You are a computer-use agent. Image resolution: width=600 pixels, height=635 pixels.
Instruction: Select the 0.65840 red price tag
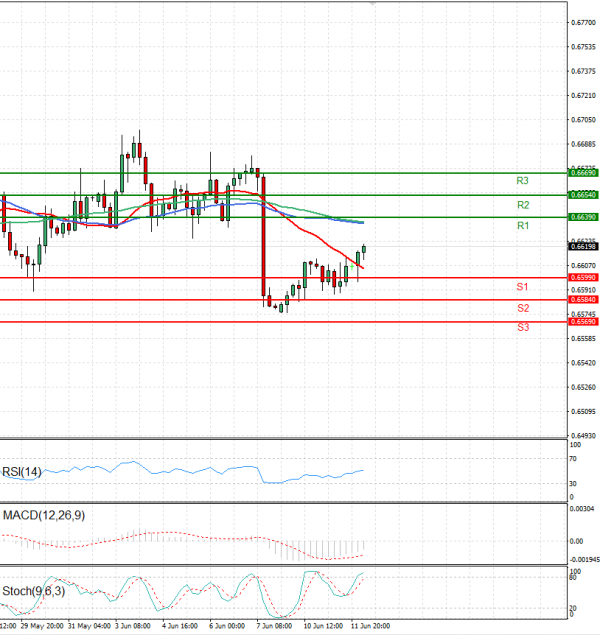coord(583,300)
